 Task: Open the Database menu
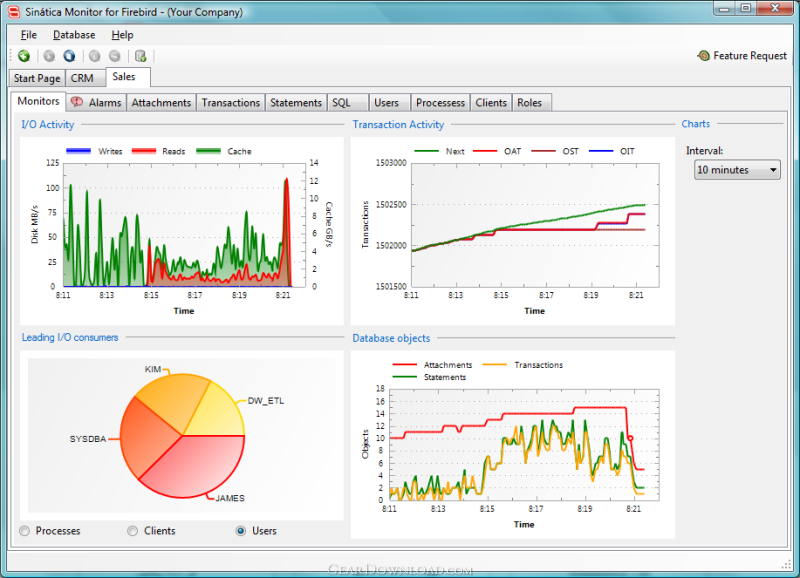tap(74, 35)
